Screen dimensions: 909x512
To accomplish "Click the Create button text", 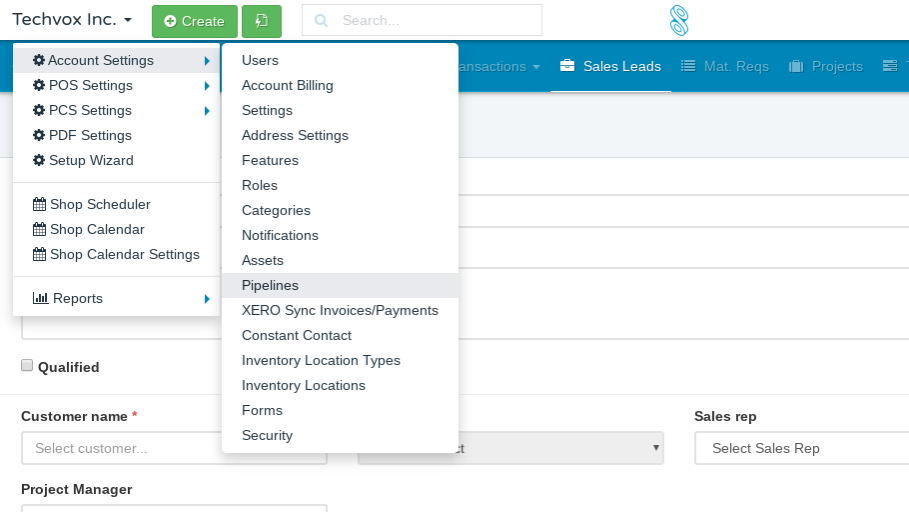I will pos(203,21).
